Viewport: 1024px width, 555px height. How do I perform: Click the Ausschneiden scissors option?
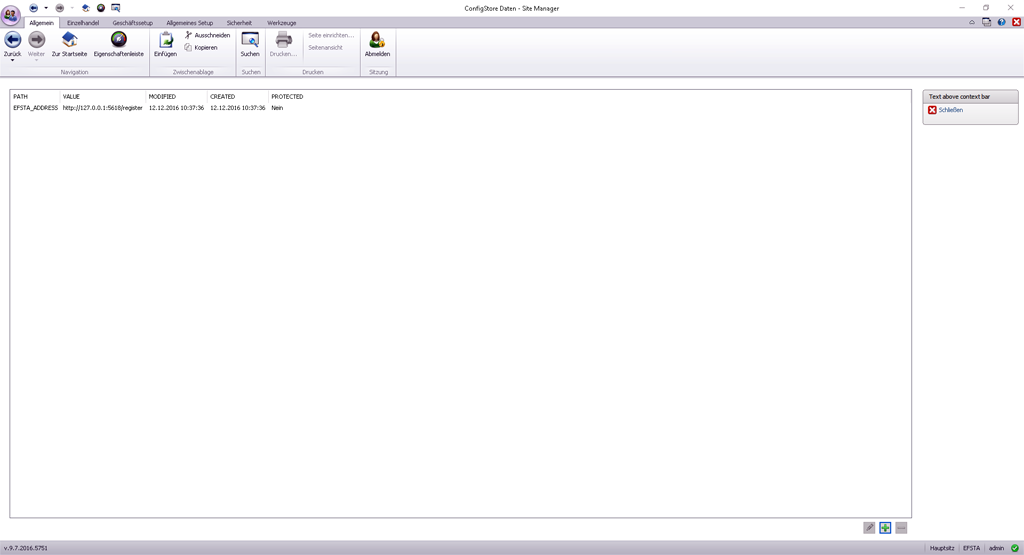(x=207, y=35)
